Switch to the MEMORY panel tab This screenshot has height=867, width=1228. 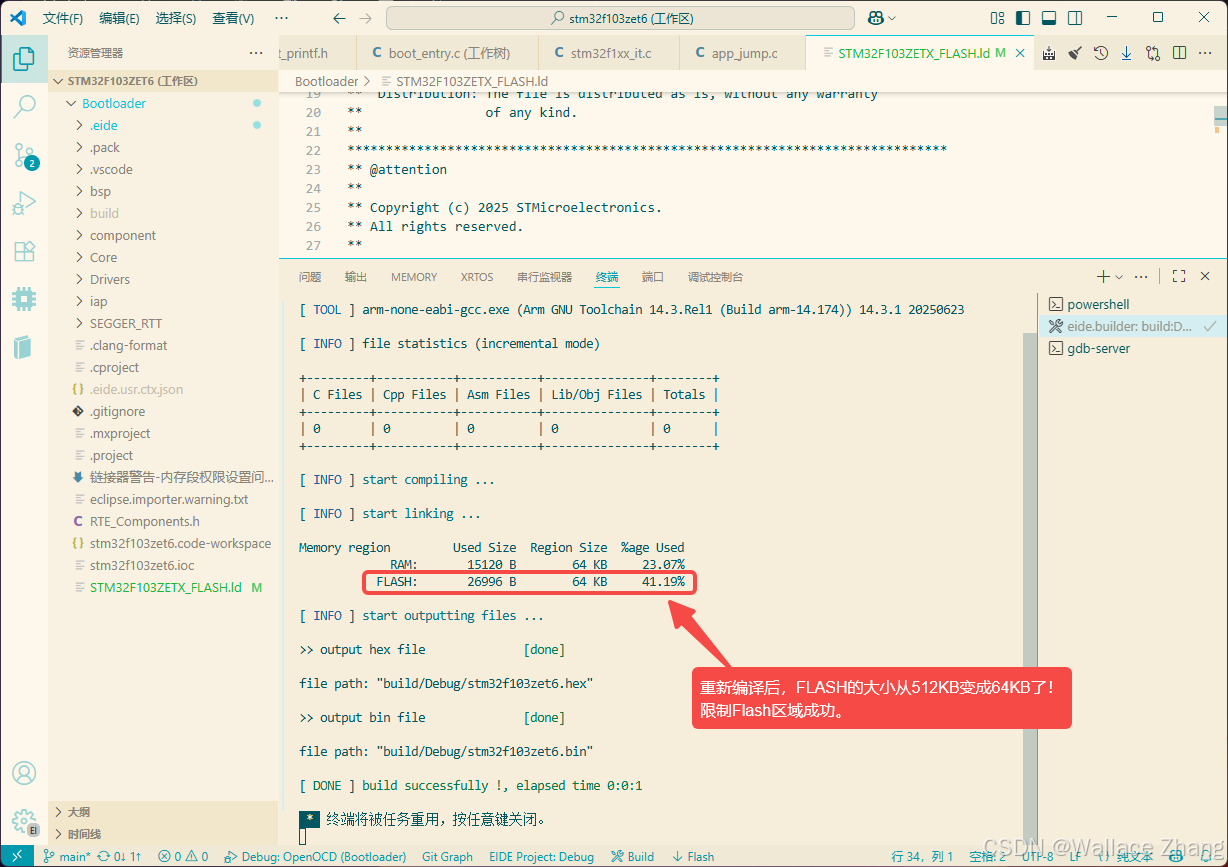point(414,277)
